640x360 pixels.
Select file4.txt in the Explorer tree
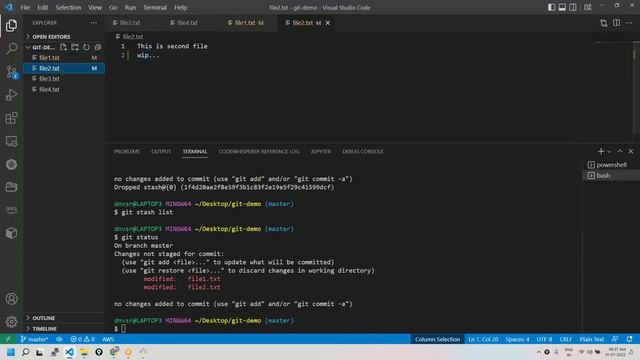(x=64, y=89)
